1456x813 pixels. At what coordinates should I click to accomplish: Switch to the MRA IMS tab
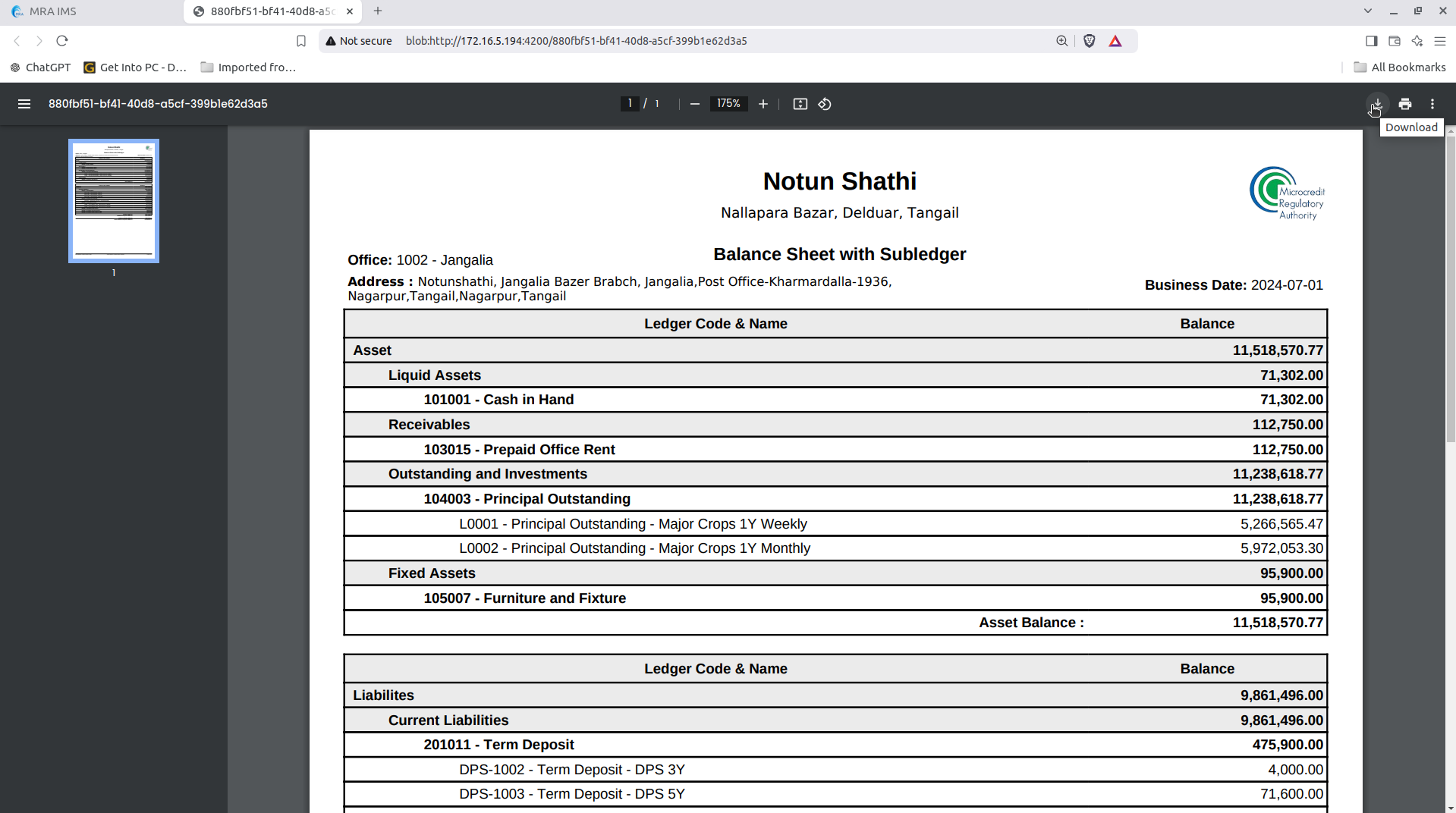tap(91, 11)
